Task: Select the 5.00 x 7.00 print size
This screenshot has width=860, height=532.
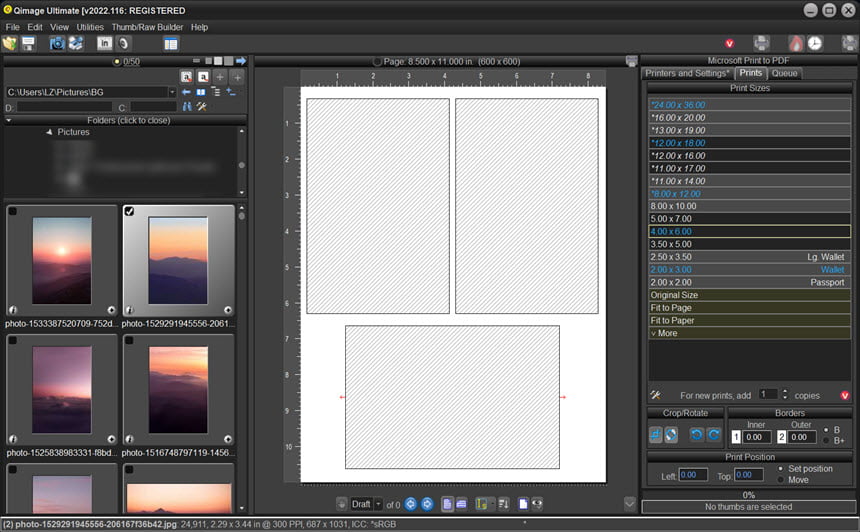Action: (x=749, y=219)
